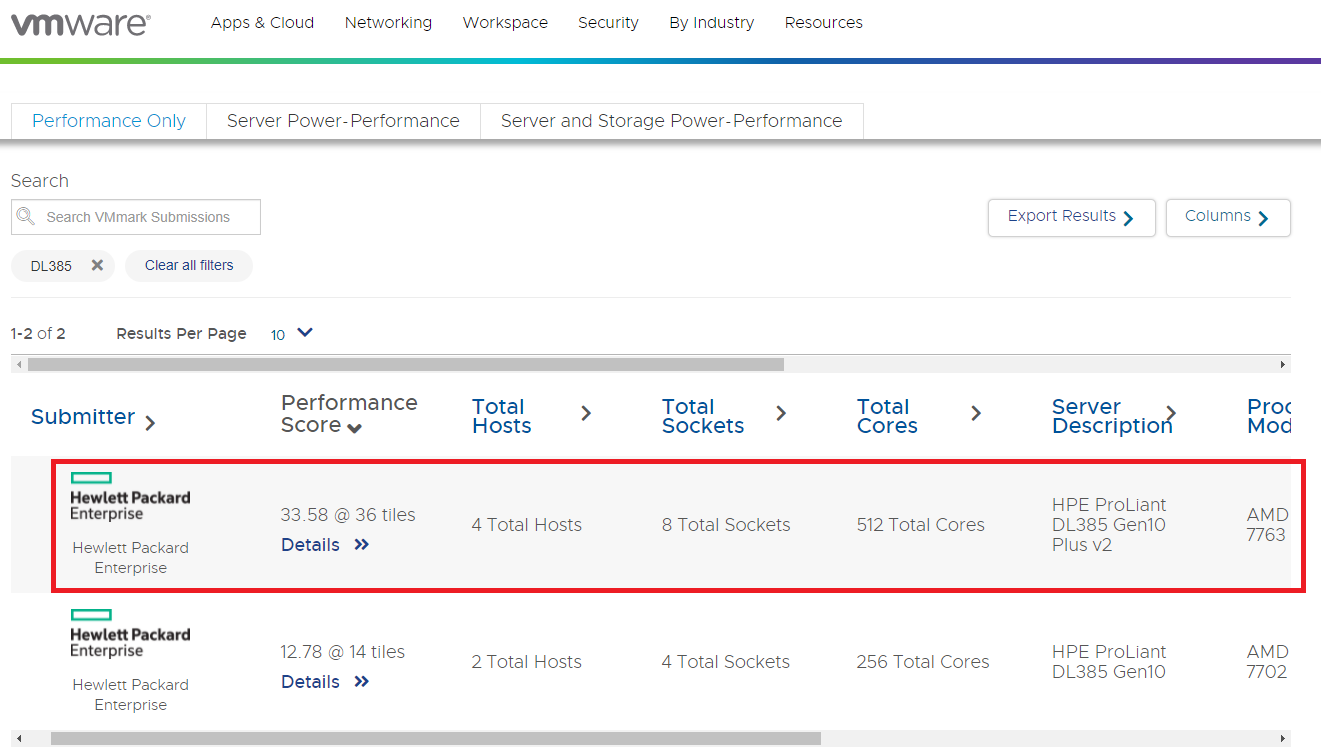
Task: Open the Columns button
Action: pos(1228,217)
